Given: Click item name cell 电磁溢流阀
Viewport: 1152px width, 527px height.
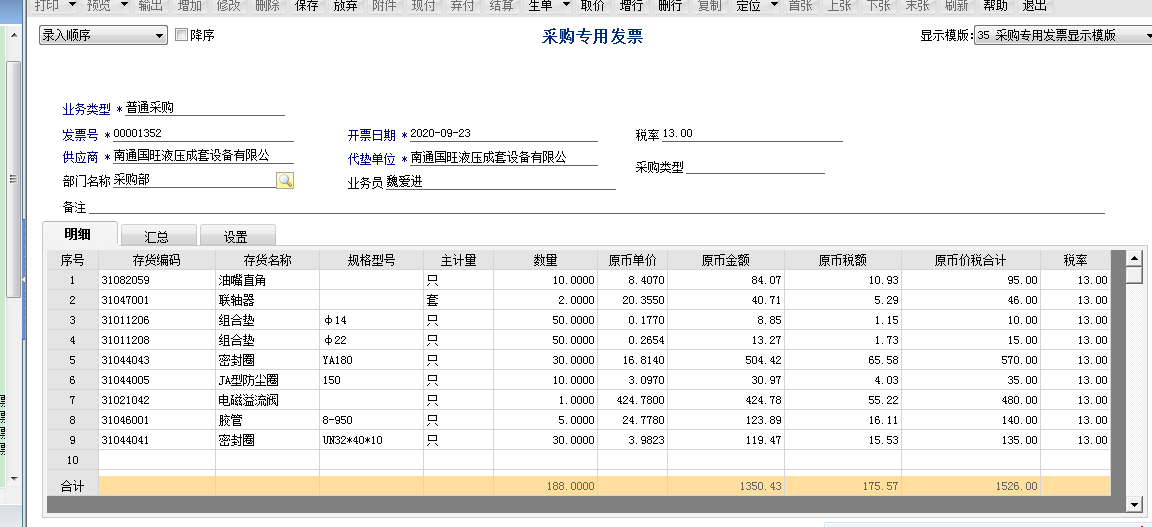Looking at the screenshot, I should click(267, 400).
